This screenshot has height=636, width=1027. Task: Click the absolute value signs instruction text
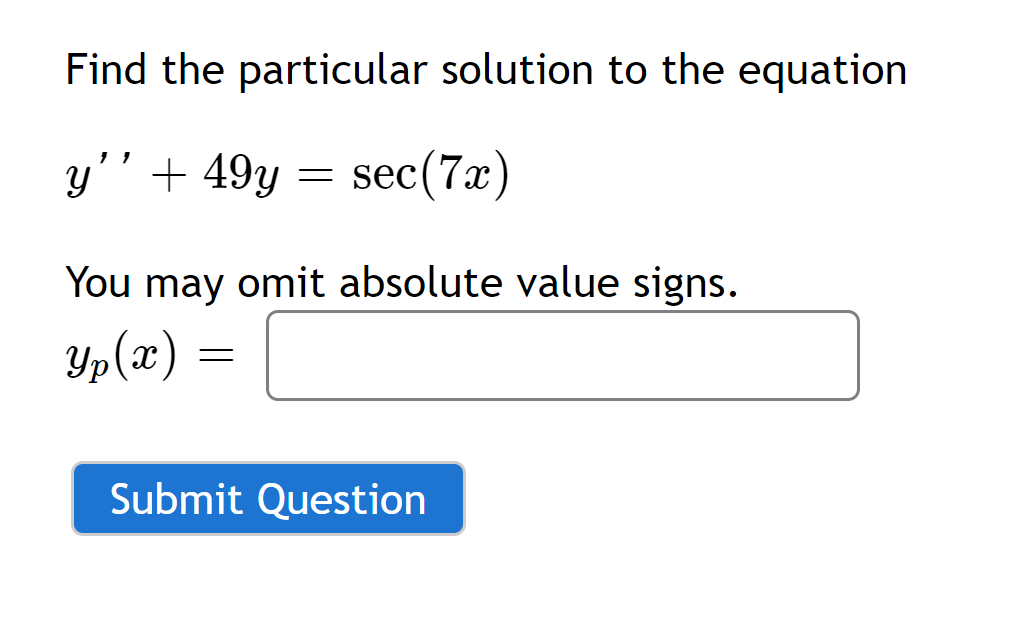(400, 283)
